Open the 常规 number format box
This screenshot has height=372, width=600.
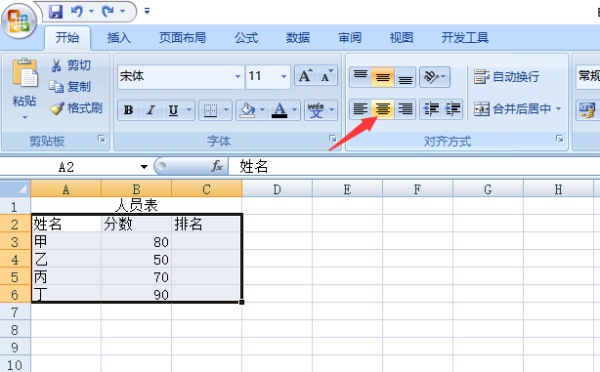(x=588, y=76)
